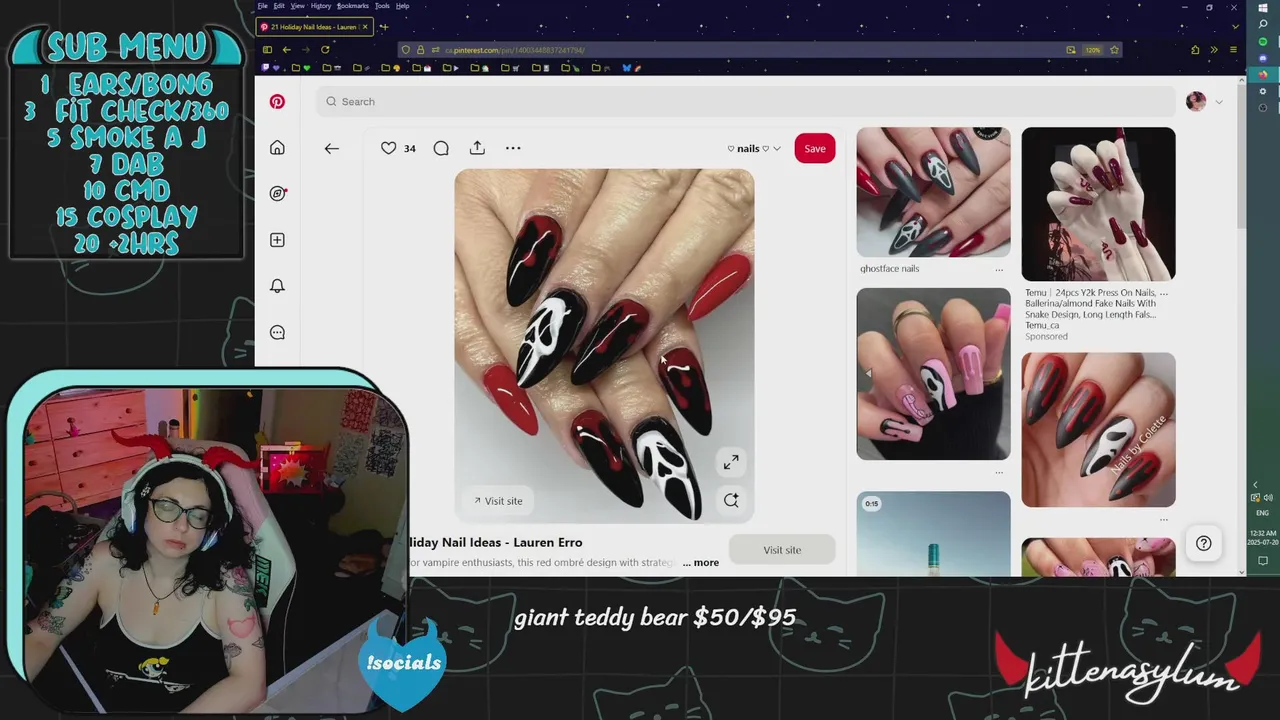Open Pinterest notifications bell

click(277, 286)
